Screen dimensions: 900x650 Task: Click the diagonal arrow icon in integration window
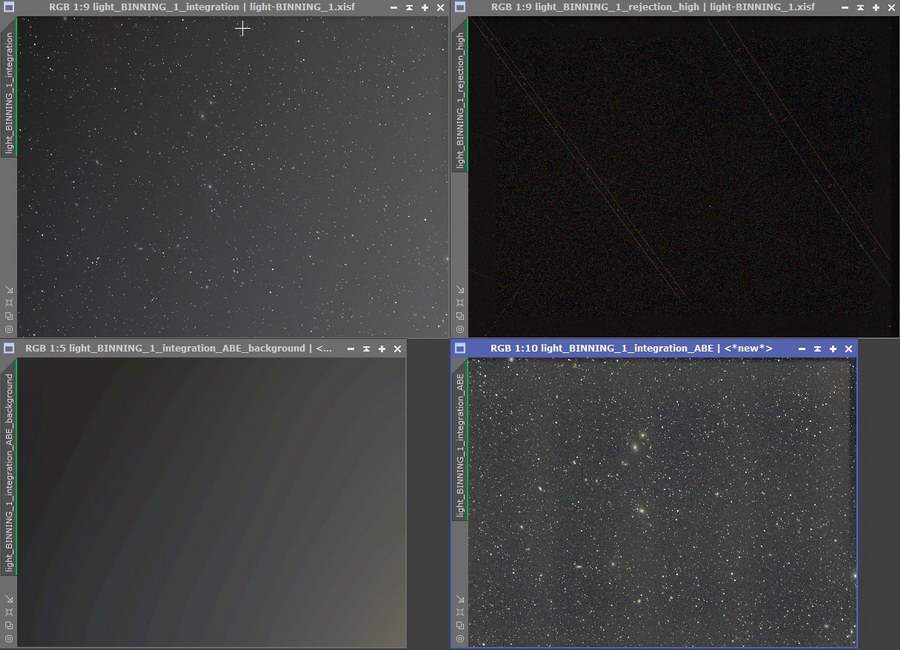tap(9, 289)
